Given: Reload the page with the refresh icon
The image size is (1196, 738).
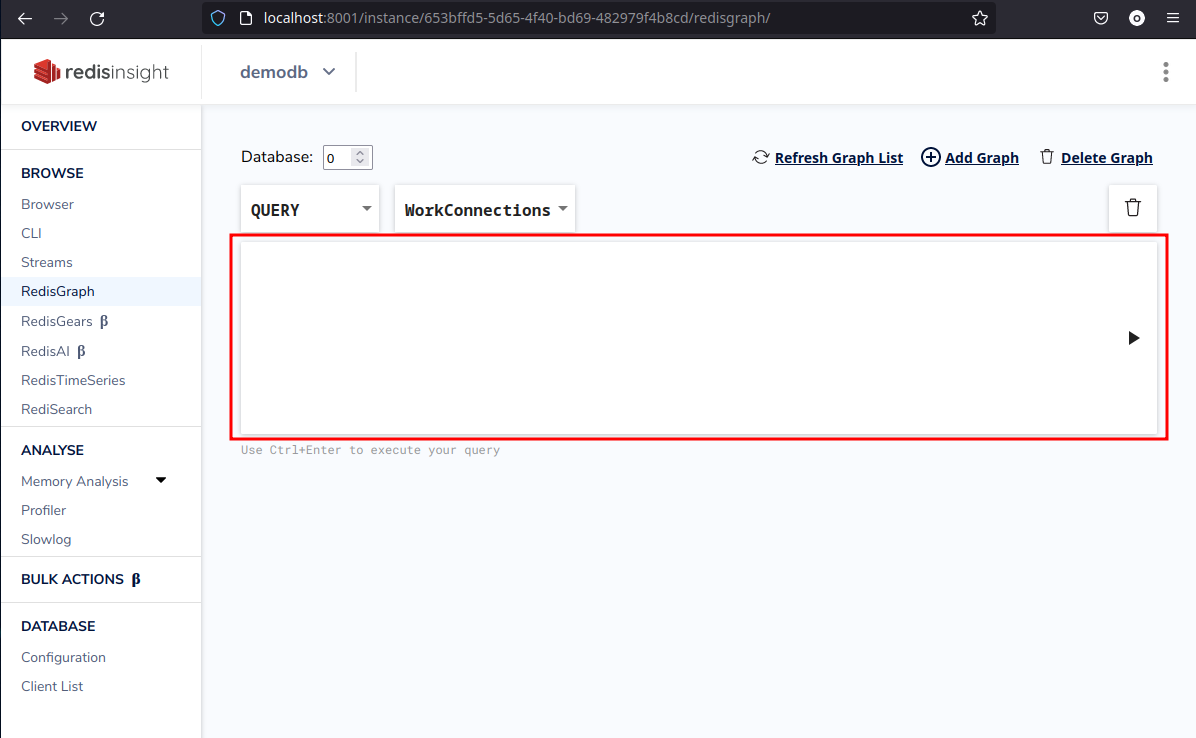Looking at the screenshot, I should (x=97, y=18).
